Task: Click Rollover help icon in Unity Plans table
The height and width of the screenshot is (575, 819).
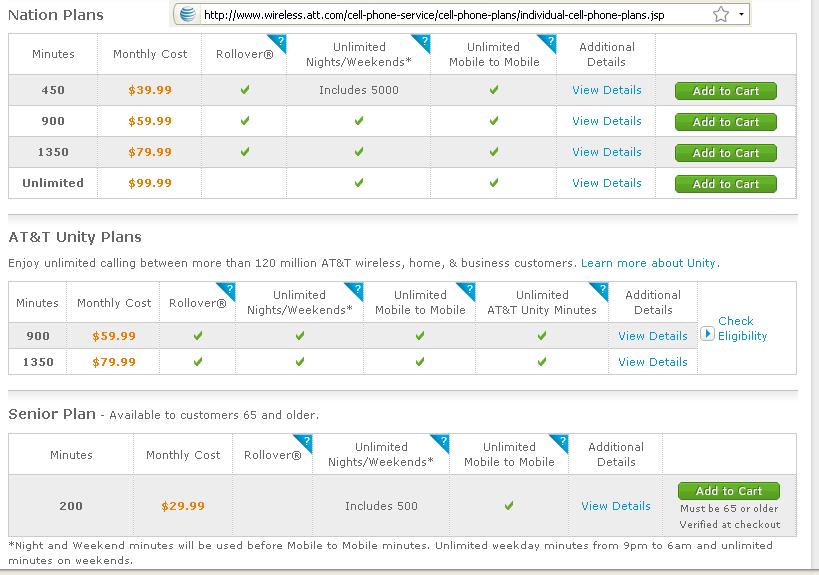Action: pos(229,290)
